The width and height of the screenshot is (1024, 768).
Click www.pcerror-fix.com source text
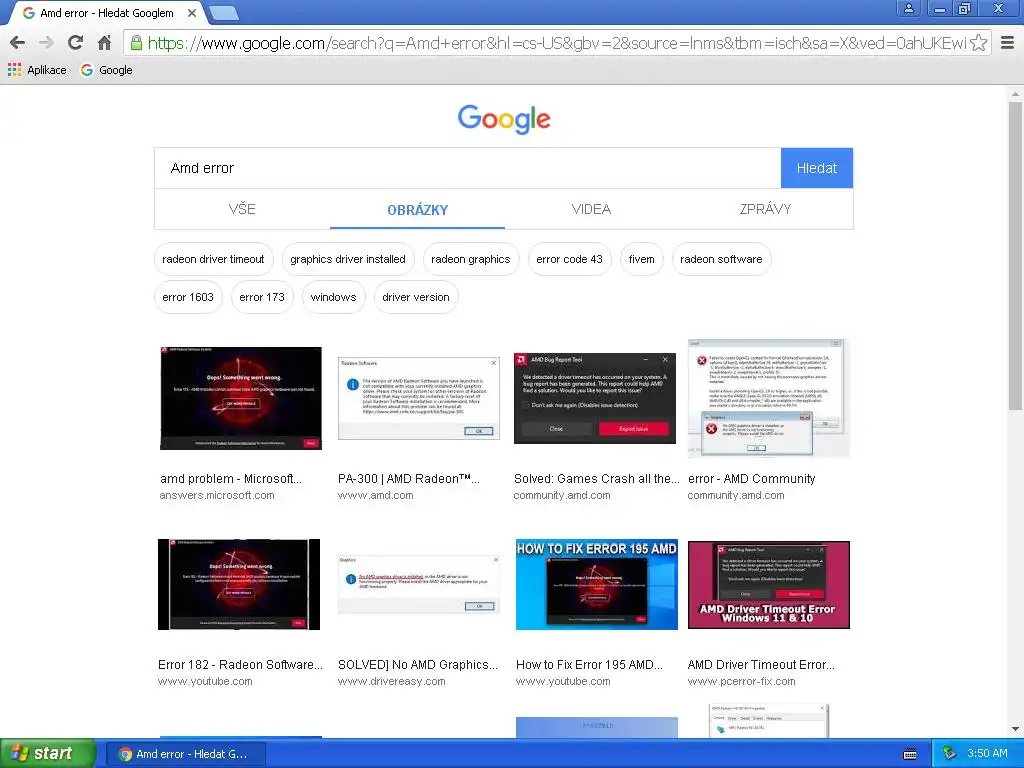pyautogui.click(x=741, y=682)
